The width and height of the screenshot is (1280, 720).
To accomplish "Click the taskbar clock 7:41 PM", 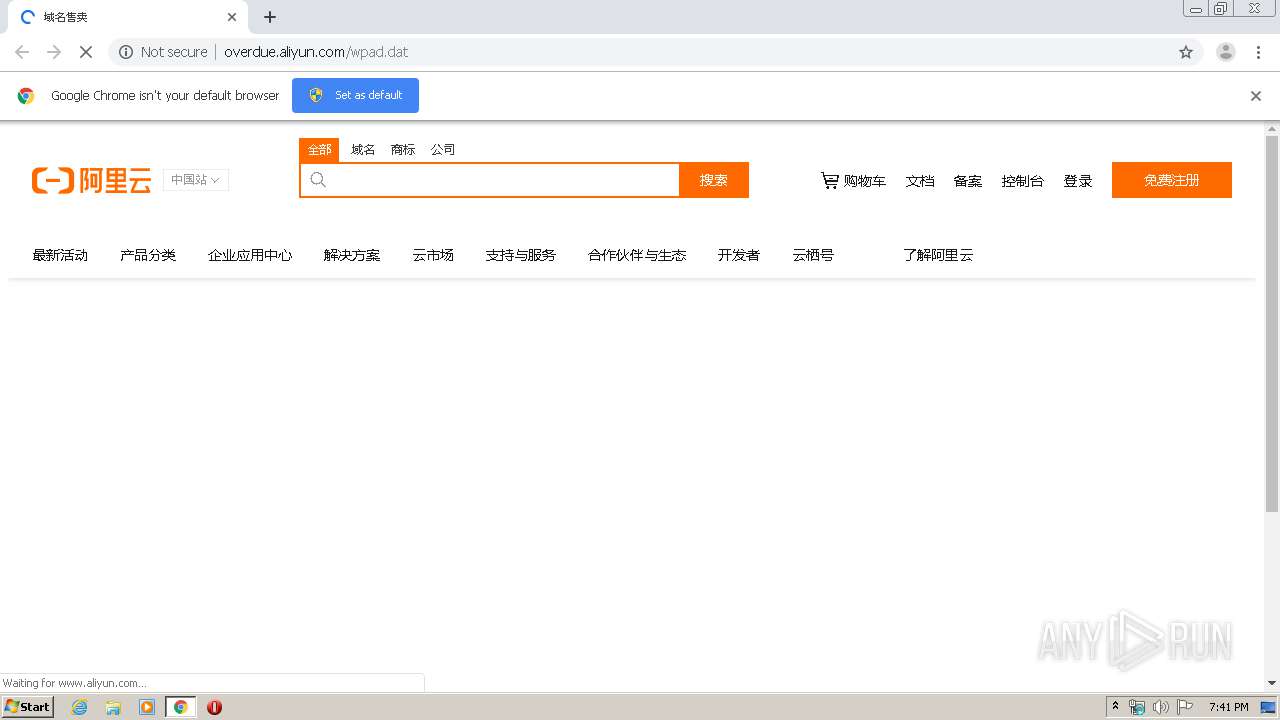I will tap(1228, 707).
